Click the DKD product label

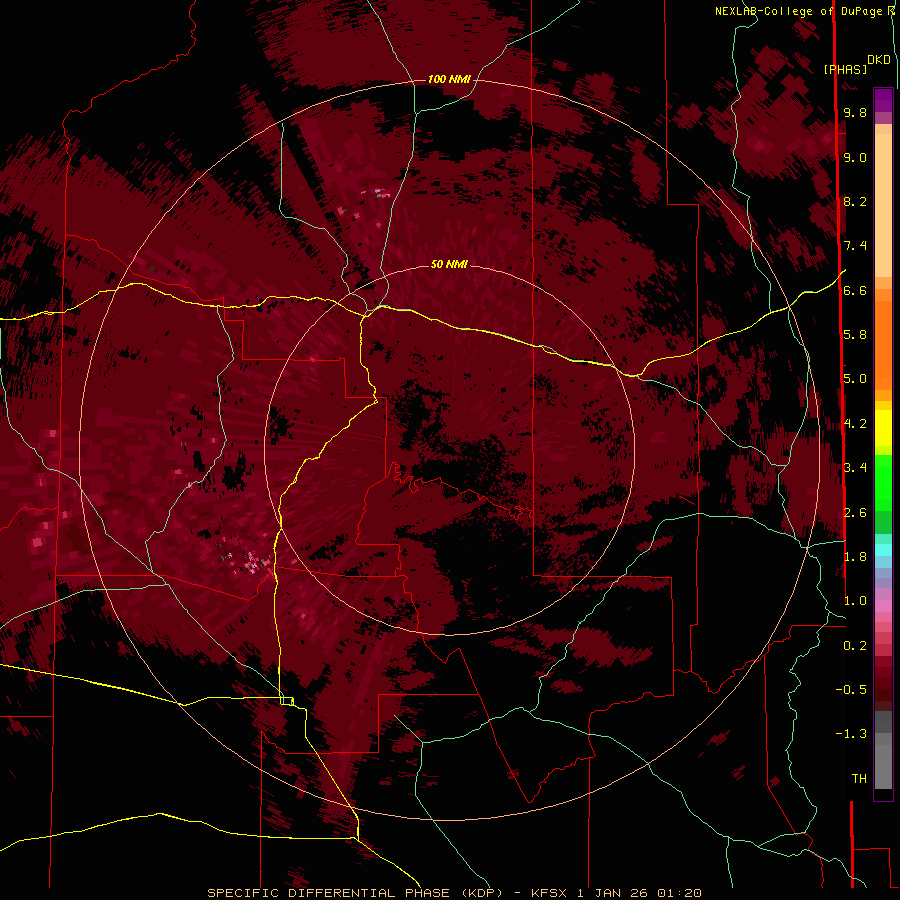879,60
